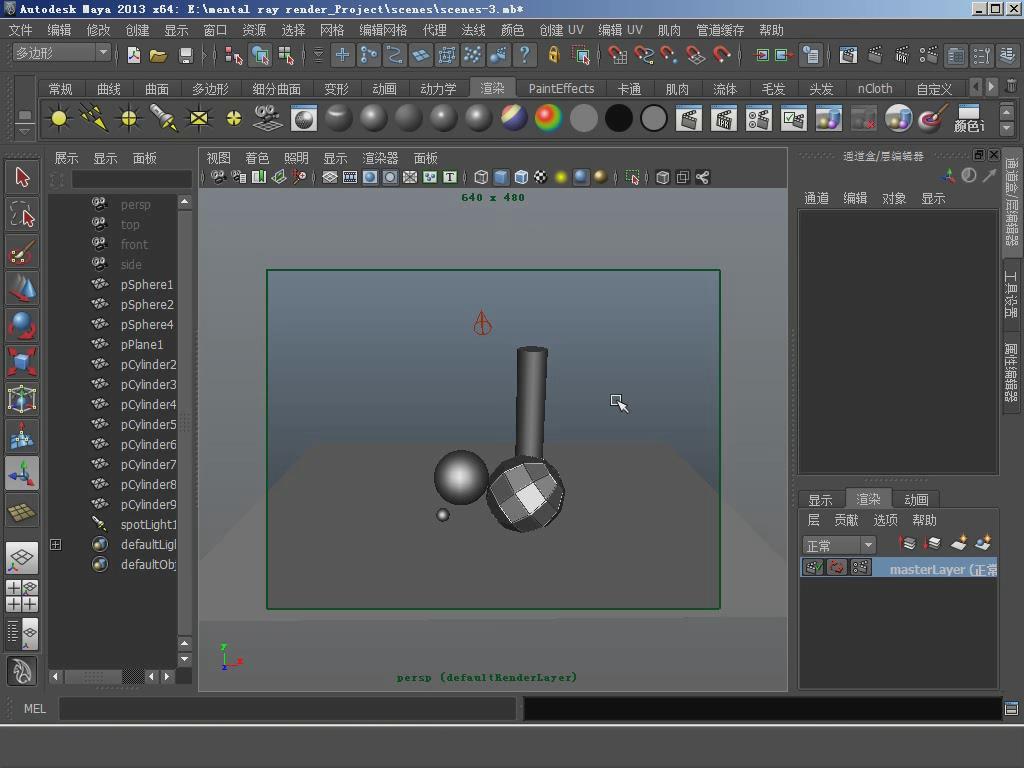
Task: Create an ambient light from shelf
Action: pyautogui.click(x=59, y=118)
